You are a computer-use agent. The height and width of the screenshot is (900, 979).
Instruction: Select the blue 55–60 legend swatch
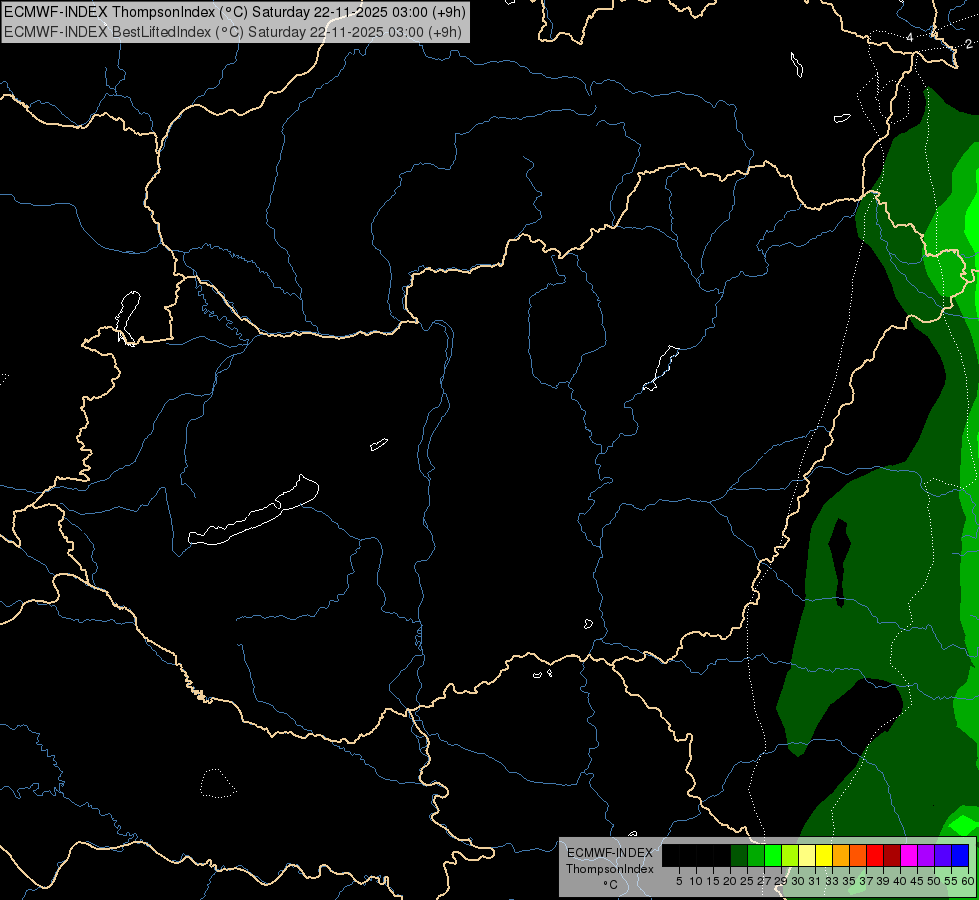coord(960,855)
